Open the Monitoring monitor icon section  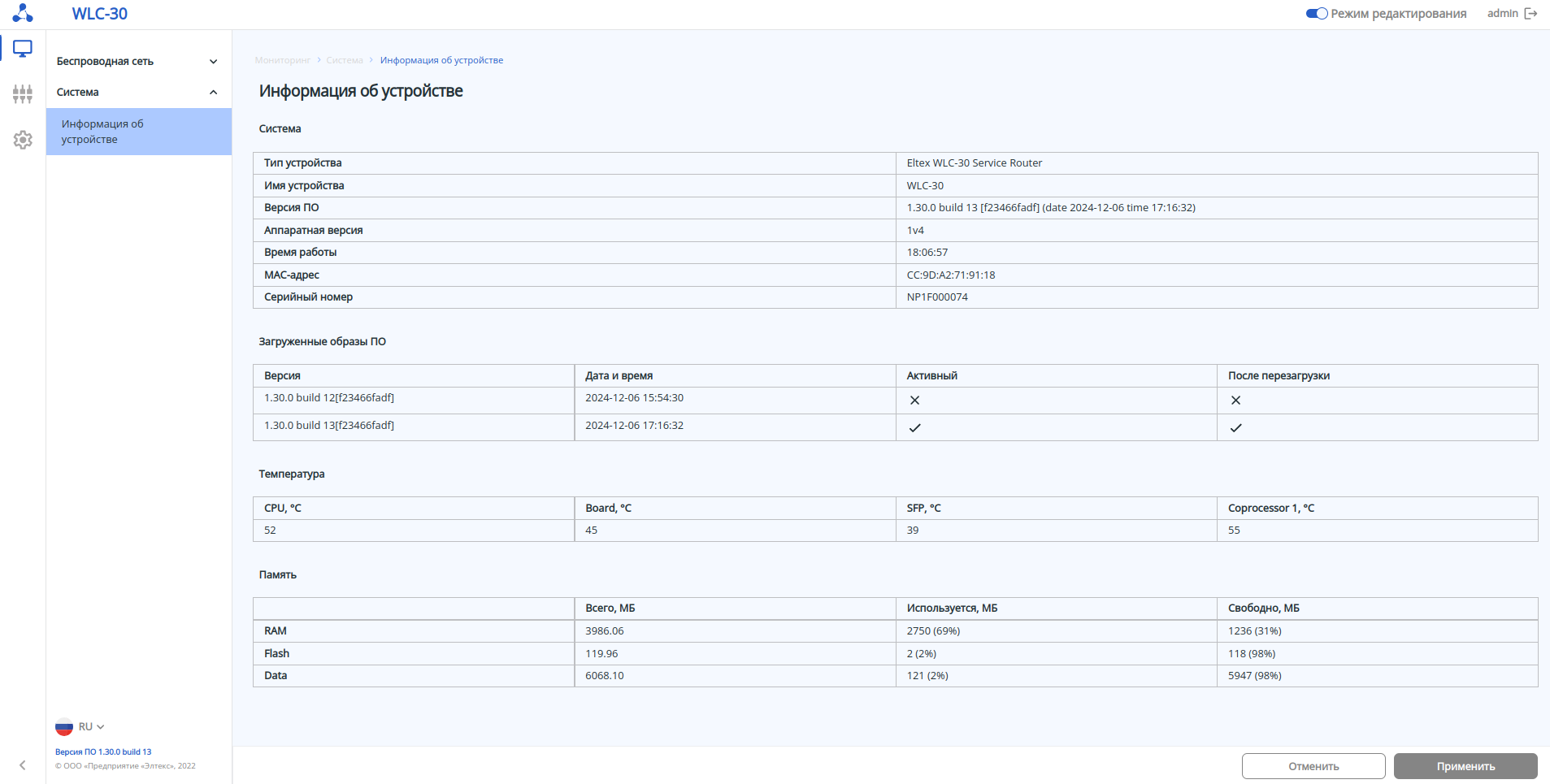point(23,49)
